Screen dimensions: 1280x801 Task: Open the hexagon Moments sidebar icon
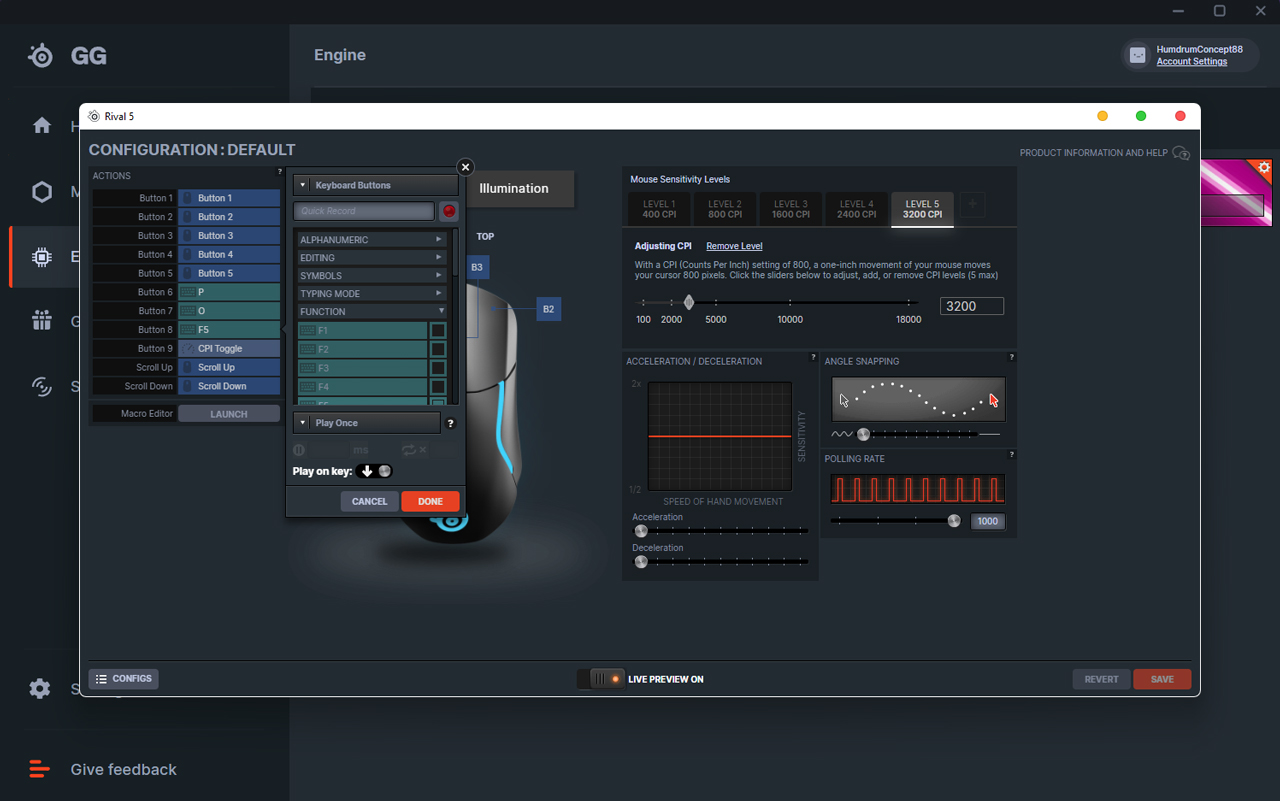point(42,192)
